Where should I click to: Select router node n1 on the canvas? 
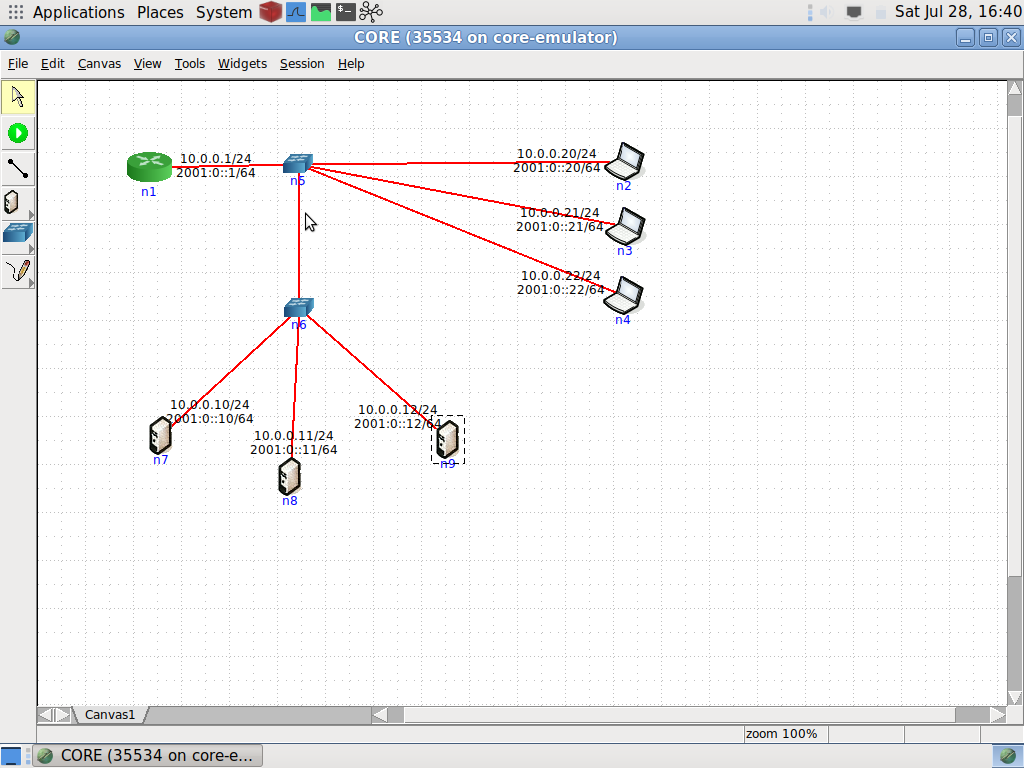148,167
